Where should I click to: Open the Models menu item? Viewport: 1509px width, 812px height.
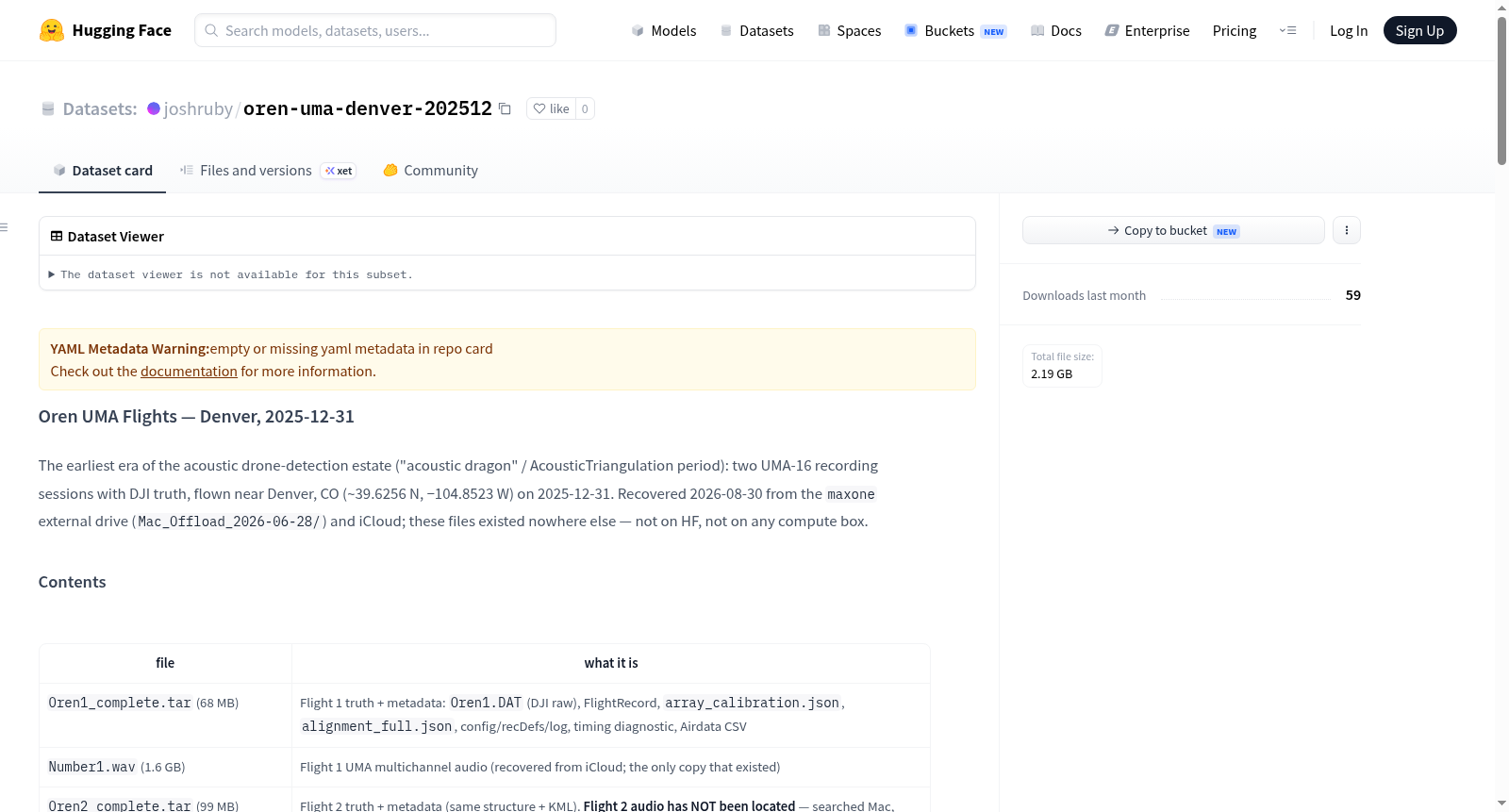click(664, 30)
